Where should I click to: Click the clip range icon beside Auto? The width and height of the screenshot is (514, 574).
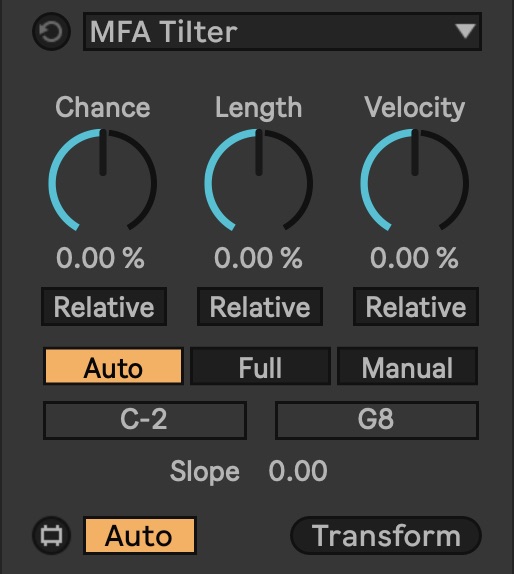click(51, 536)
